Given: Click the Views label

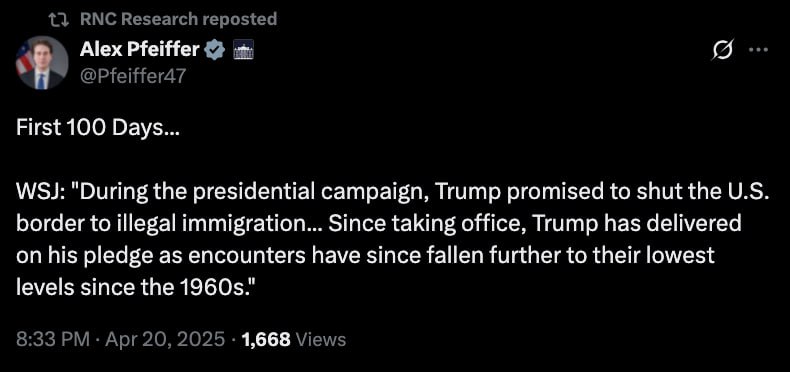Looking at the screenshot, I should tap(320, 340).
